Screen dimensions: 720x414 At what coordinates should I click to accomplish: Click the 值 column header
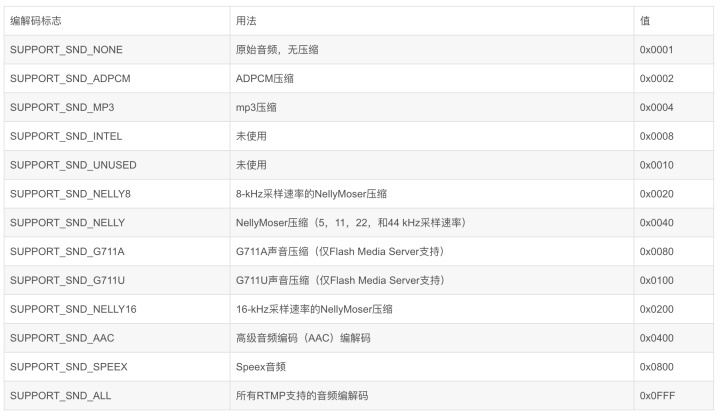point(645,21)
